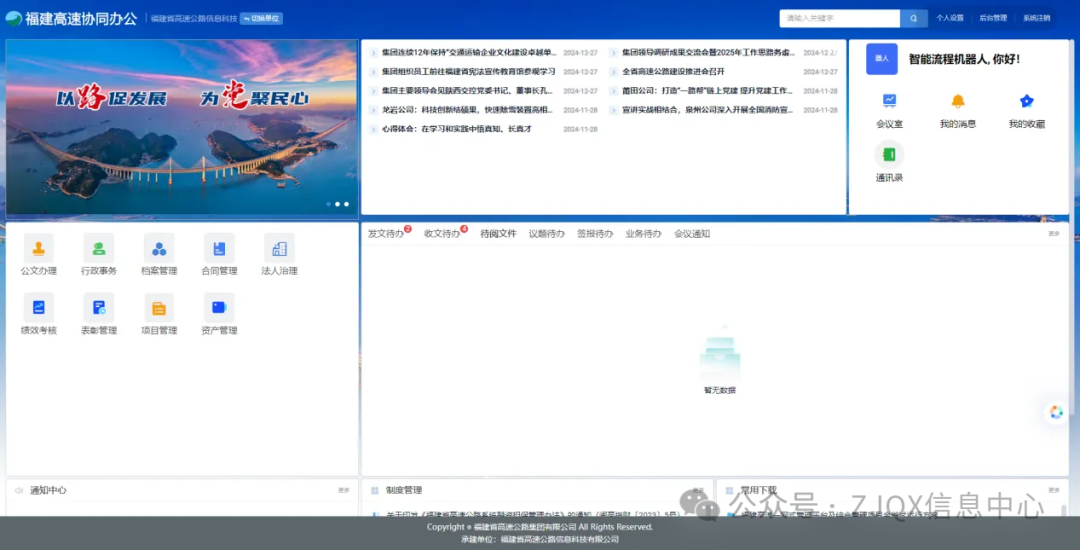Focus the keyword search input field
Image resolution: width=1080 pixels, height=550 pixels.
[x=840, y=18]
